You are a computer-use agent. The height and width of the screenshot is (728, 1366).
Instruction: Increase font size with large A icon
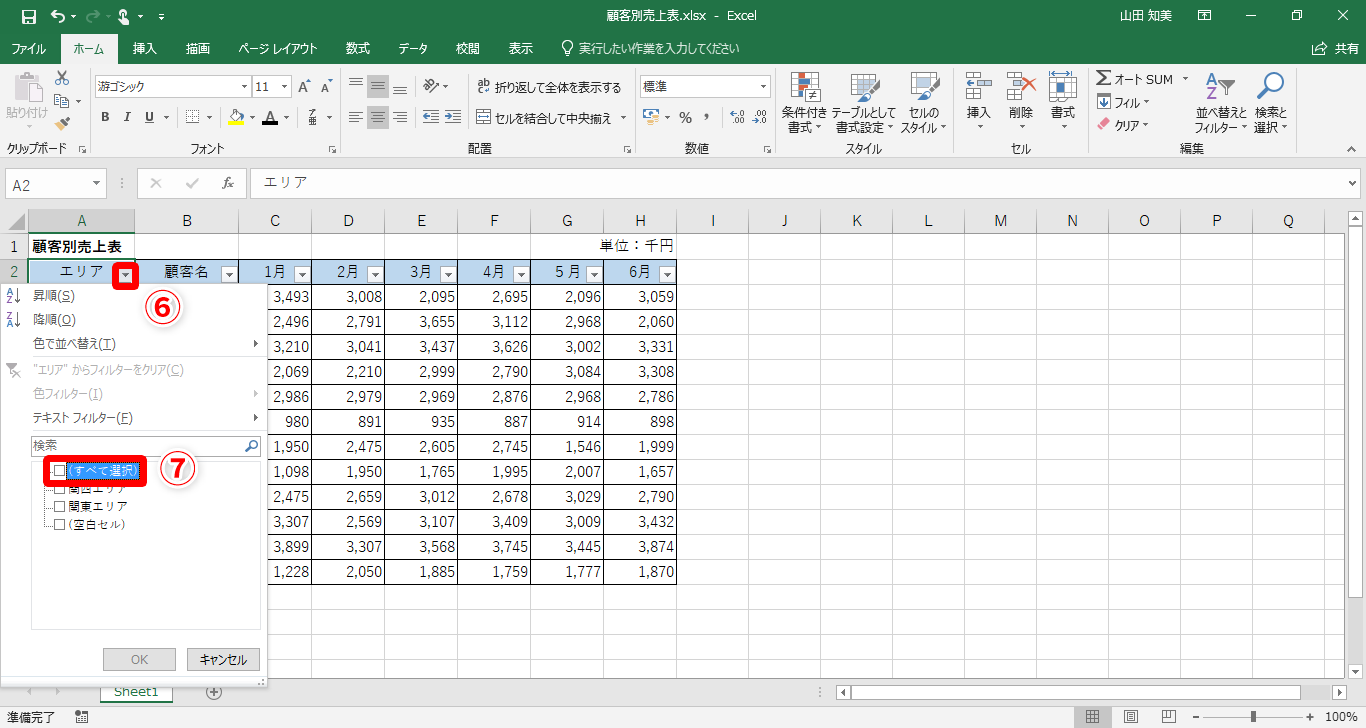click(x=304, y=87)
